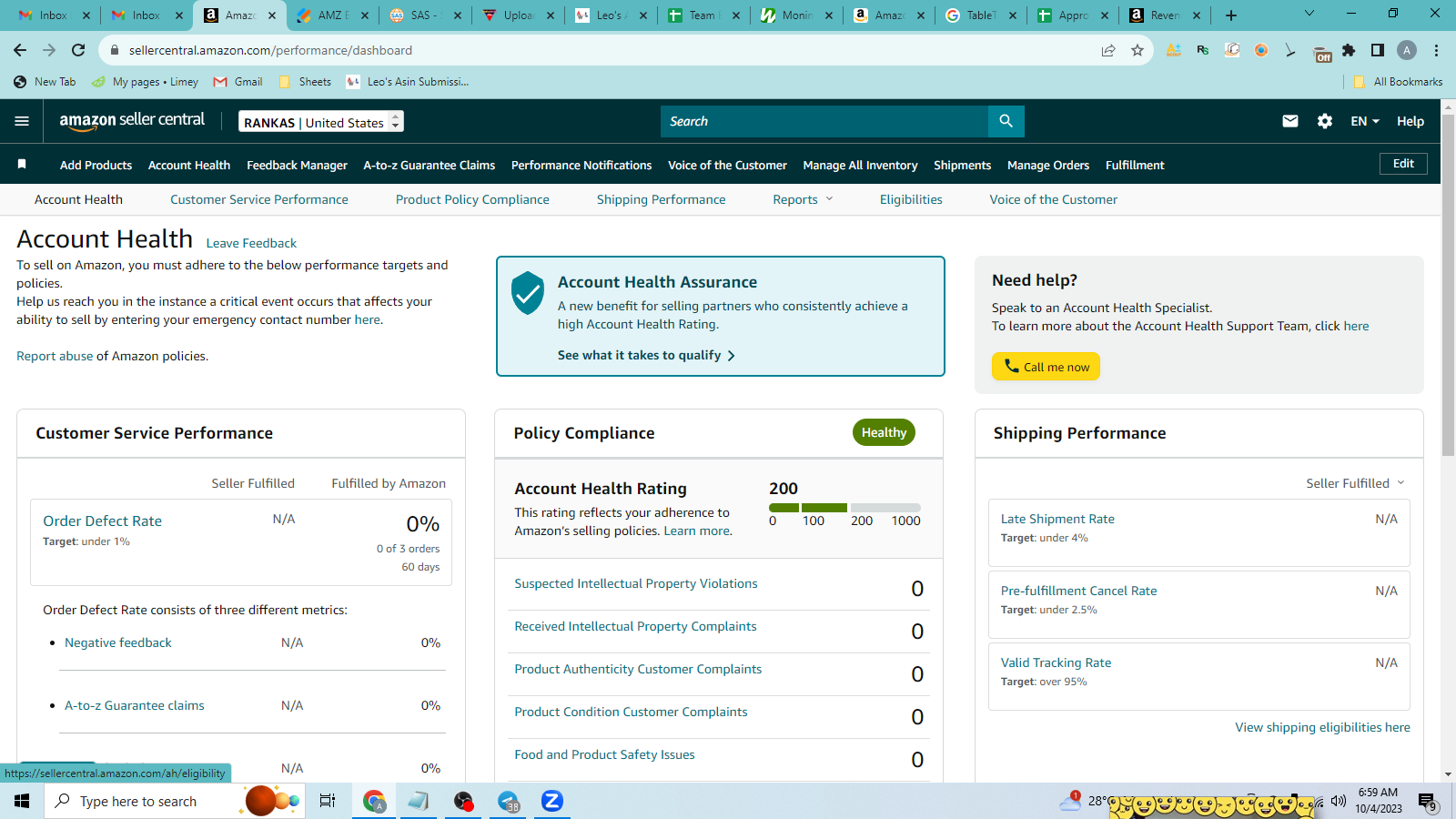The height and width of the screenshot is (819, 1456).
Task: Open the All Bookmarks folder
Action: click(1398, 82)
